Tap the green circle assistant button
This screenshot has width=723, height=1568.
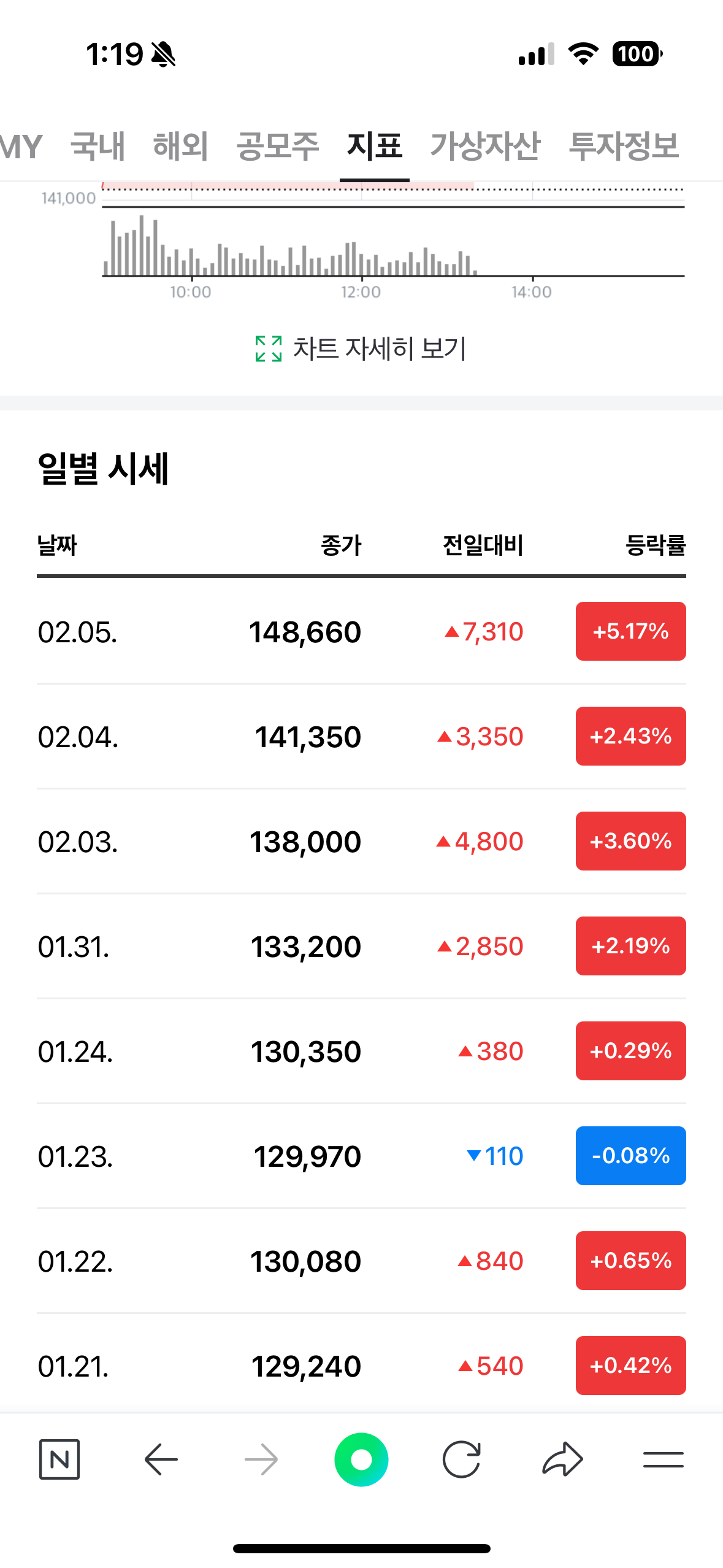pos(361,1459)
